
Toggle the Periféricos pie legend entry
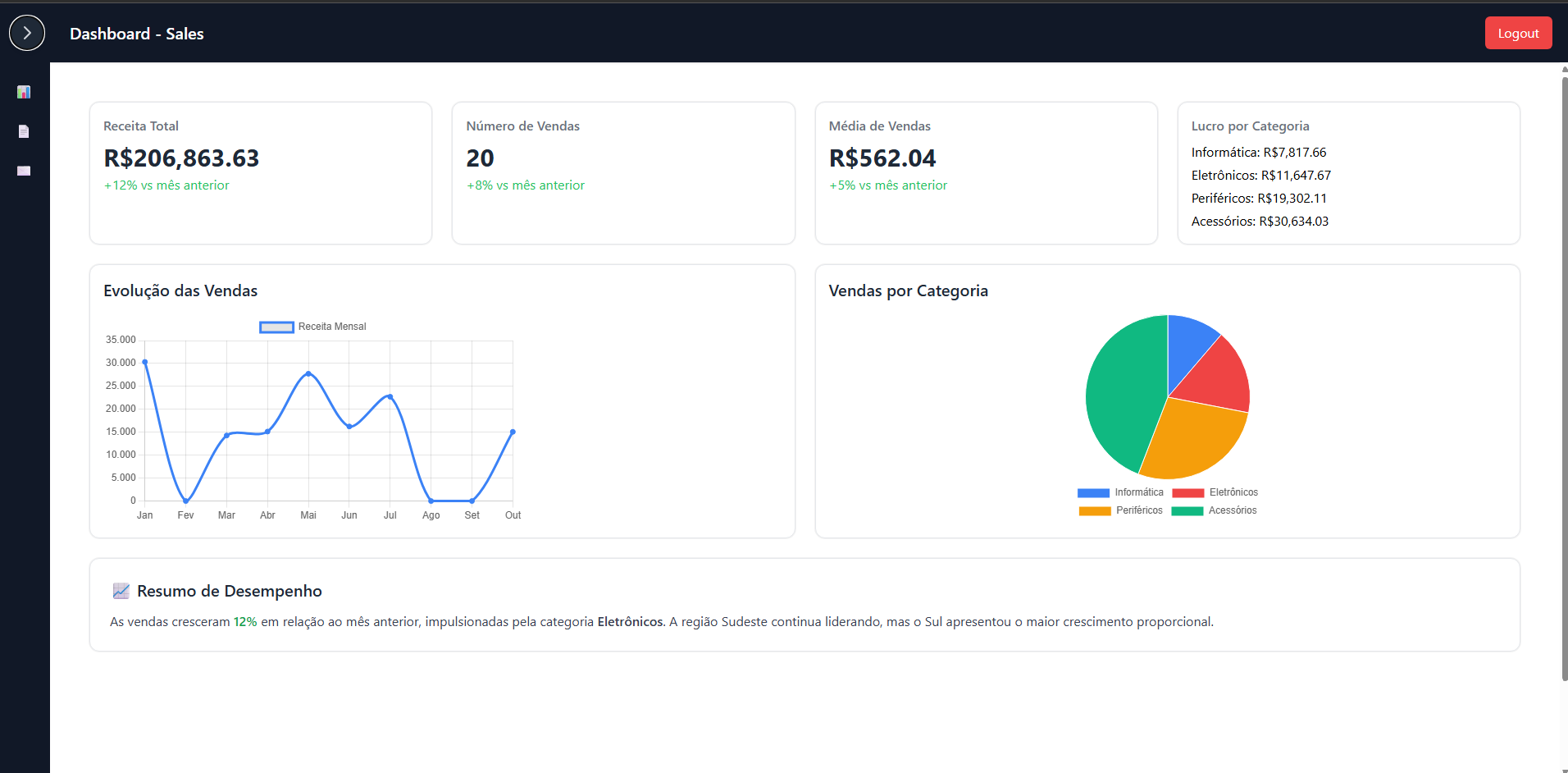point(1120,510)
